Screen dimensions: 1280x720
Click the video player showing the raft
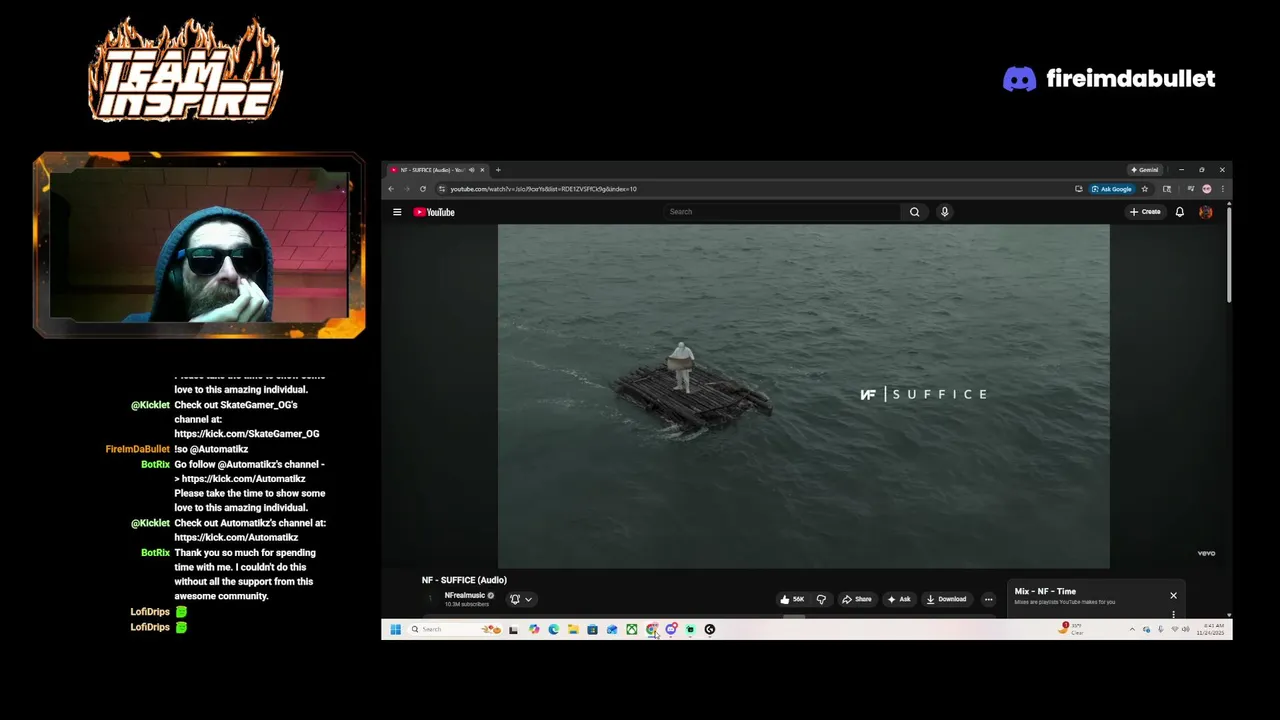coord(804,396)
